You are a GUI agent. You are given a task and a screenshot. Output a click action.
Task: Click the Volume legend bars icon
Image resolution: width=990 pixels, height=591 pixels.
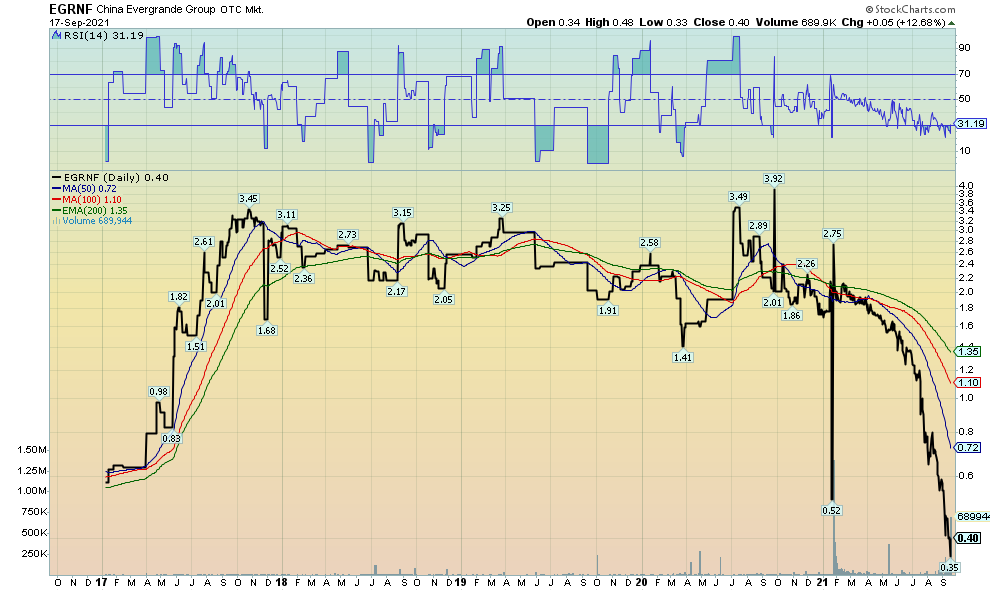54,220
